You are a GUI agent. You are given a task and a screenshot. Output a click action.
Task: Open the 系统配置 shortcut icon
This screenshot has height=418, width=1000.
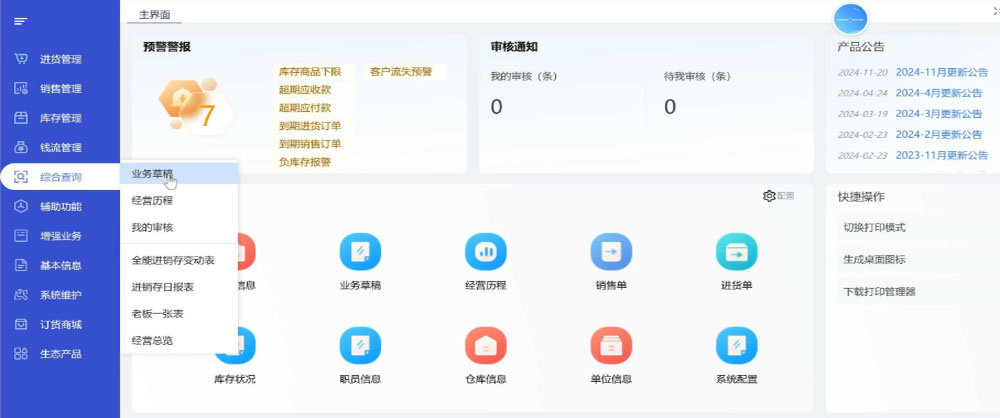tap(736, 346)
